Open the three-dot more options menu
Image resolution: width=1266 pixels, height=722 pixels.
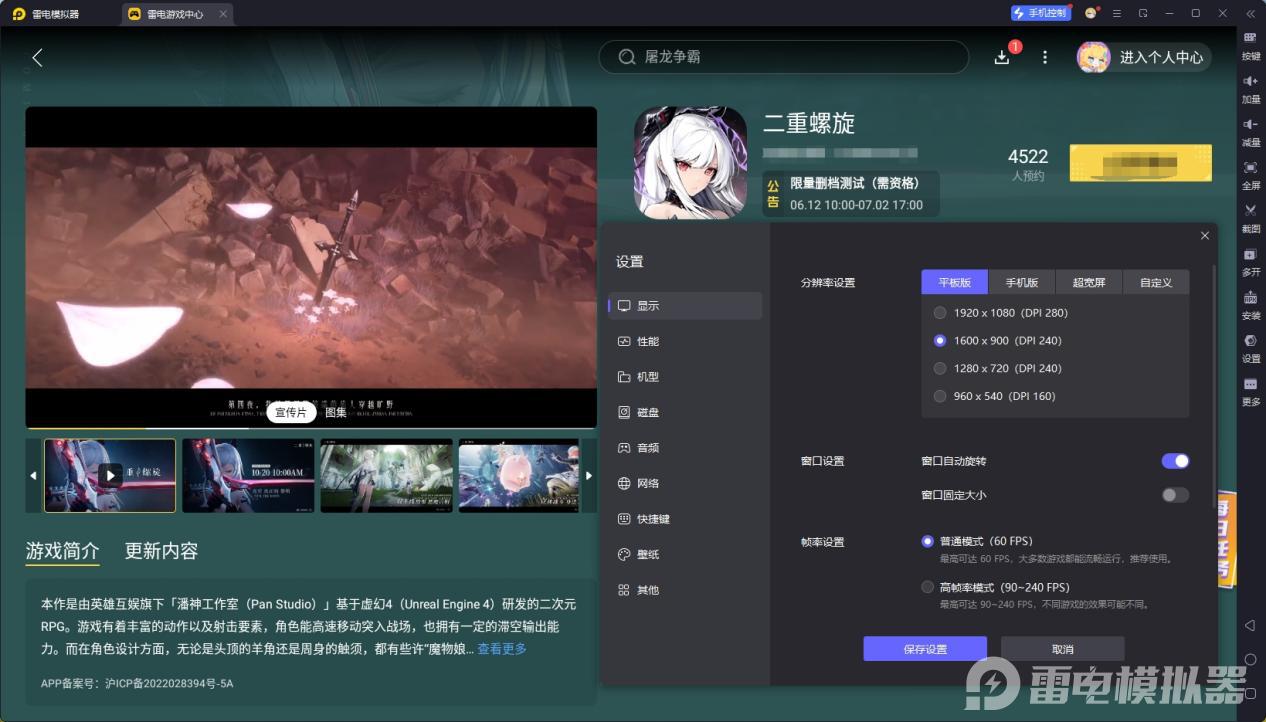tap(1045, 57)
